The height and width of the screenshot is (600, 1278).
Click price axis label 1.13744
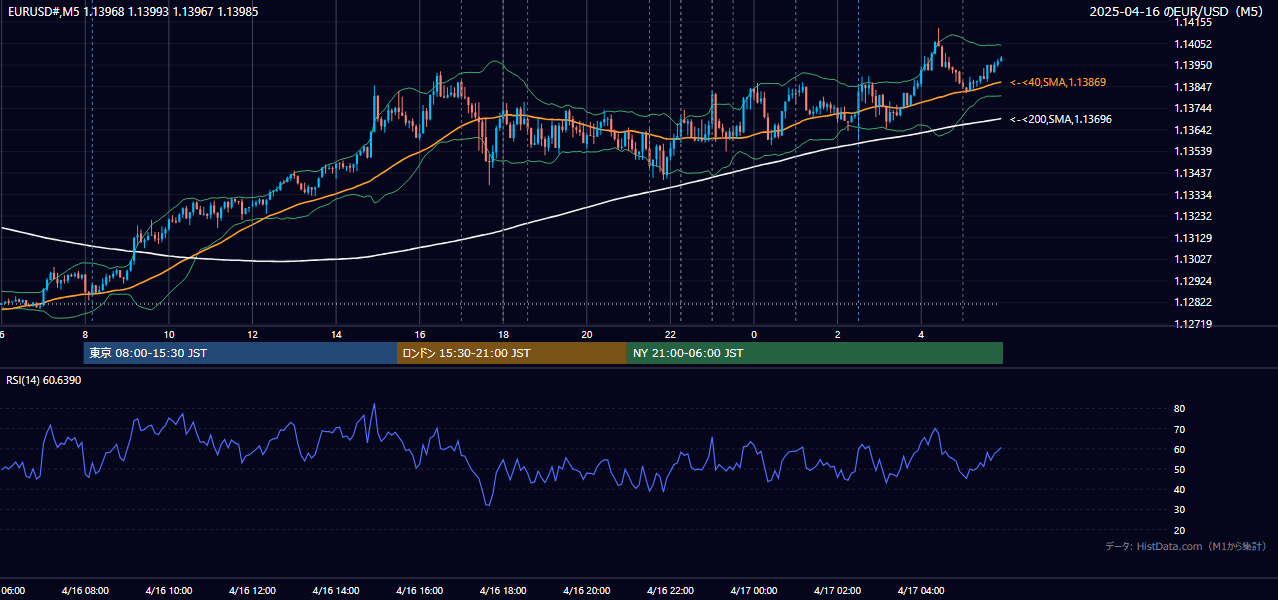(1194, 108)
